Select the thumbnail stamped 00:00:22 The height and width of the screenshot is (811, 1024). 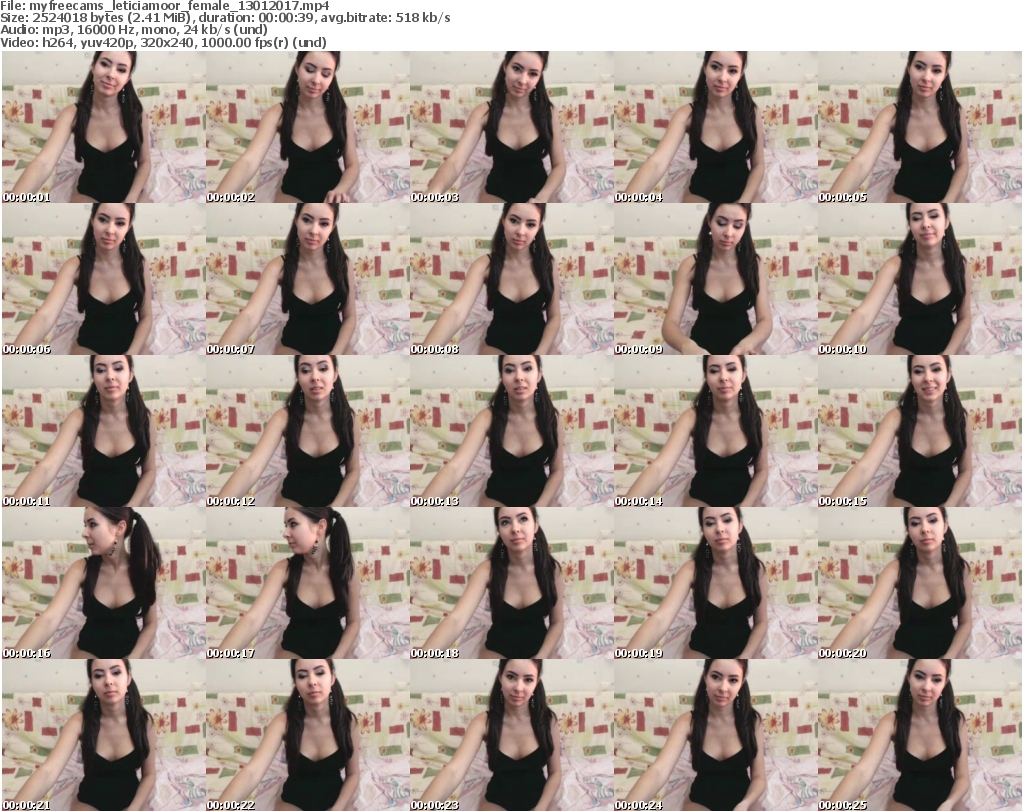point(308,735)
